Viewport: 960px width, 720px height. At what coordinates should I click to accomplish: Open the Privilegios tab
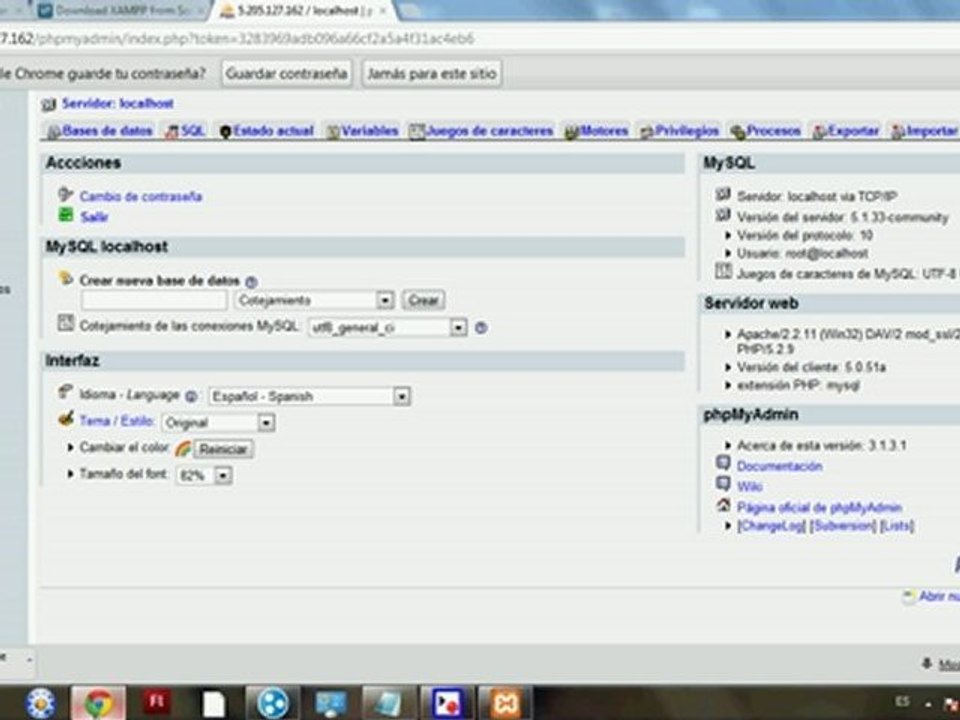coord(680,131)
